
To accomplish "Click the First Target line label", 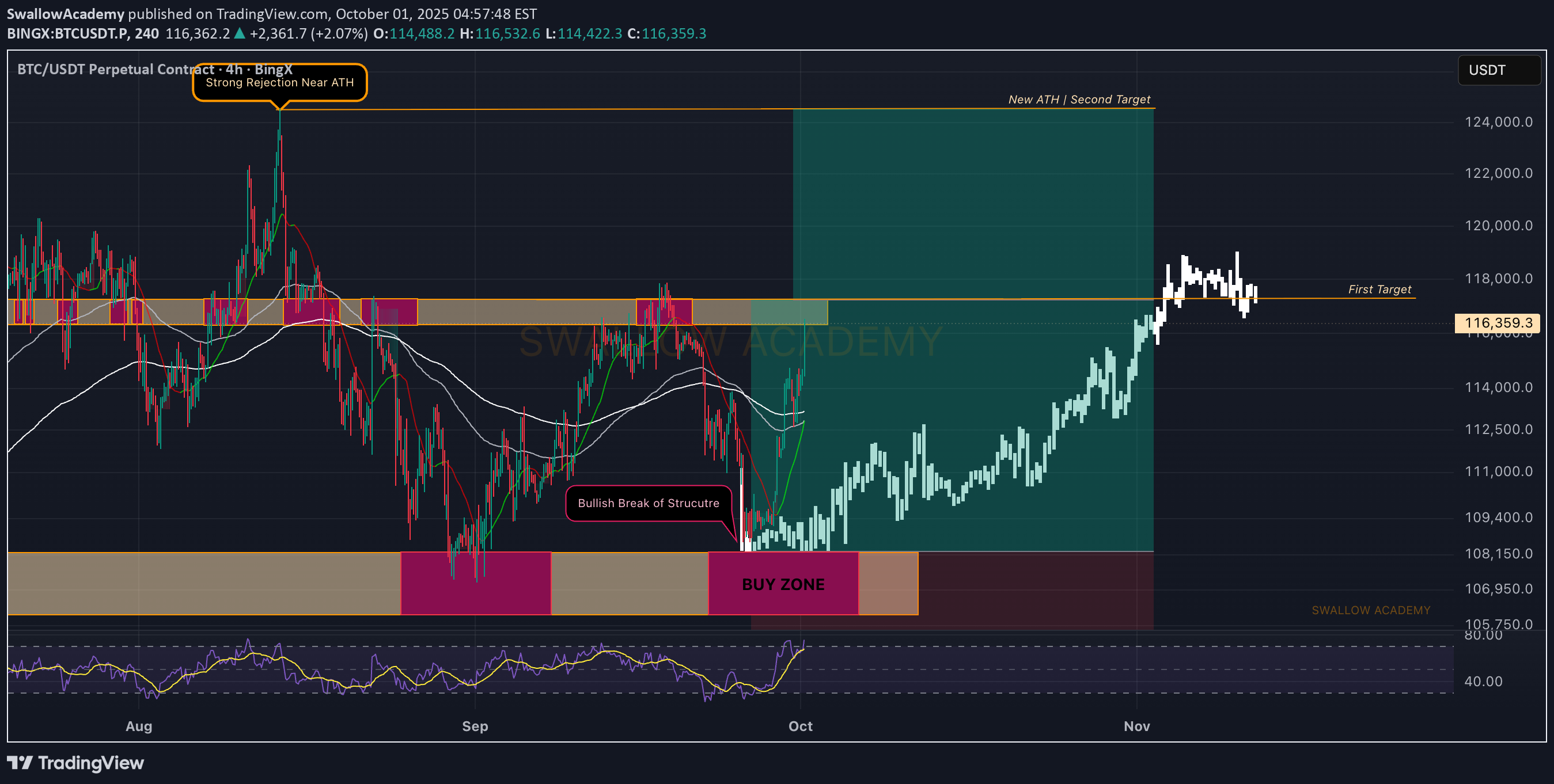I will click(x=1379, y=290).
